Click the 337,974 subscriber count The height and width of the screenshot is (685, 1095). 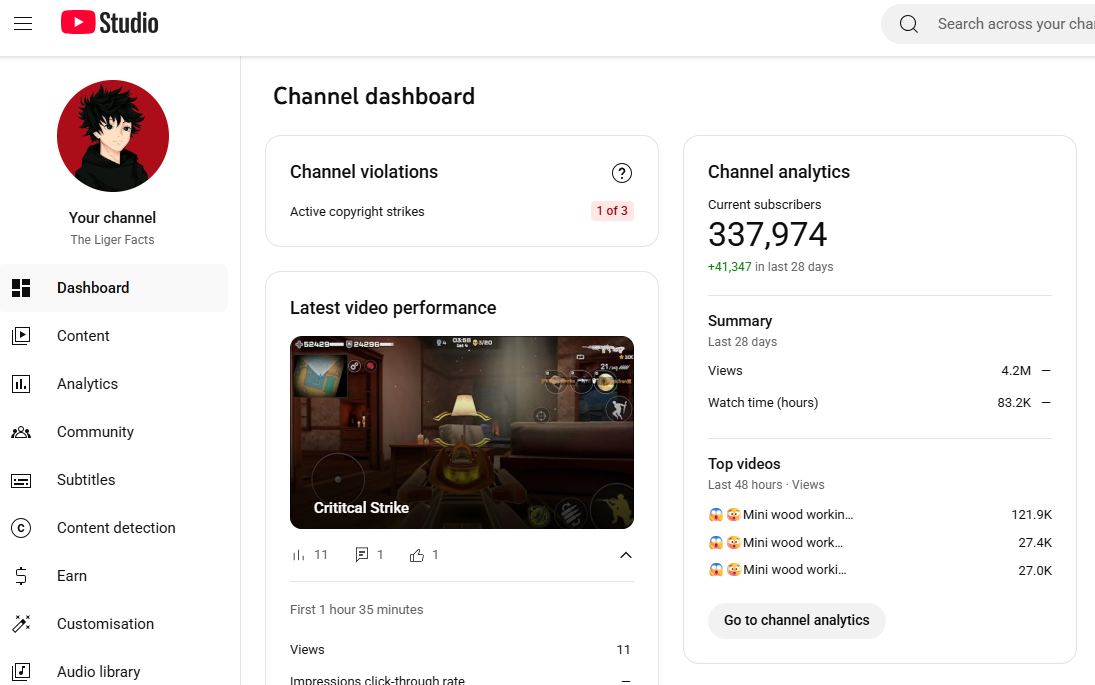point(767,235)
